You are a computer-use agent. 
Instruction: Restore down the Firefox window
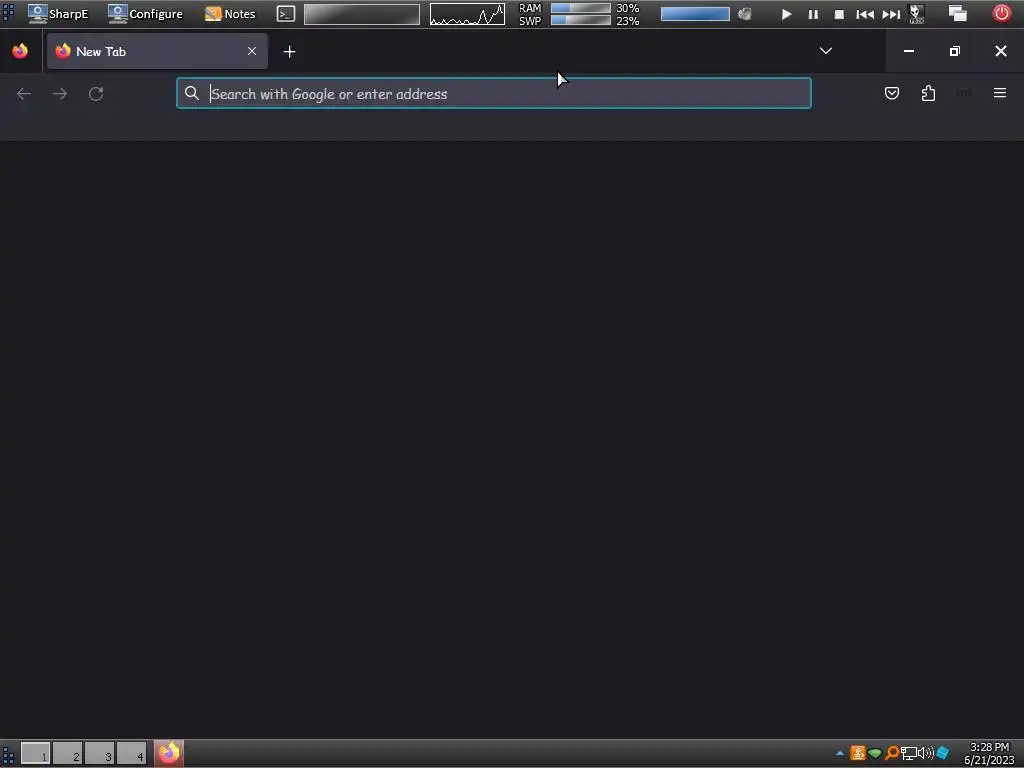[955, 51]
